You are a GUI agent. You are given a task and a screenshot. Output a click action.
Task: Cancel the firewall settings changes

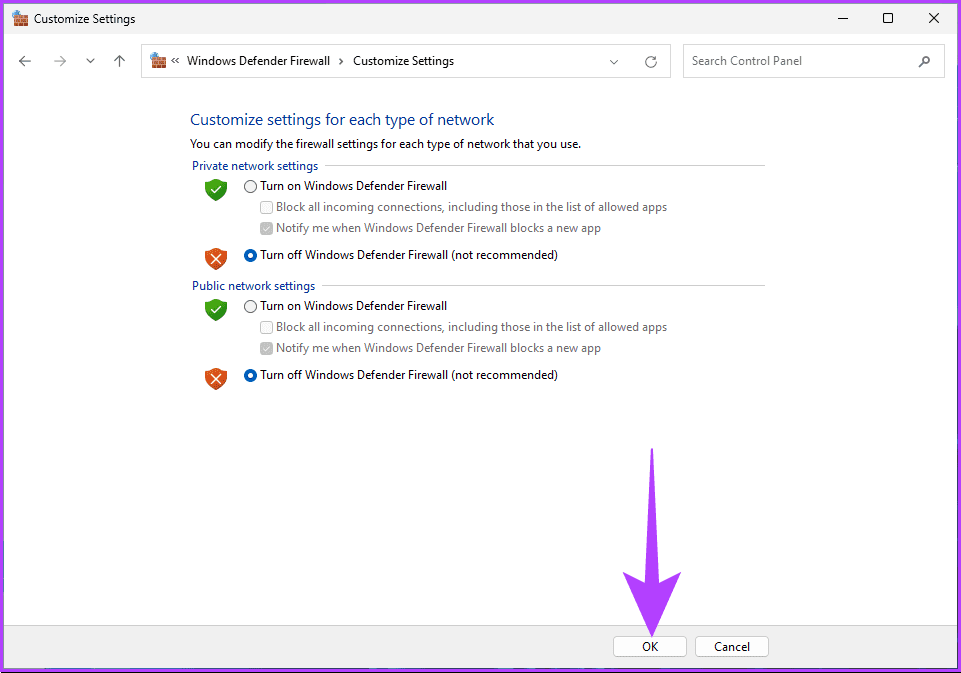pos(731,647)
